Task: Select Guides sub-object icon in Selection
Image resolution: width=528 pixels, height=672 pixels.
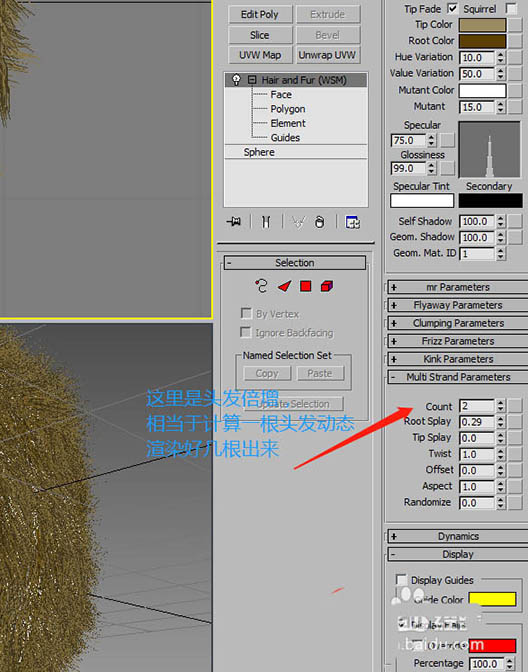Action: click(261, 286)
